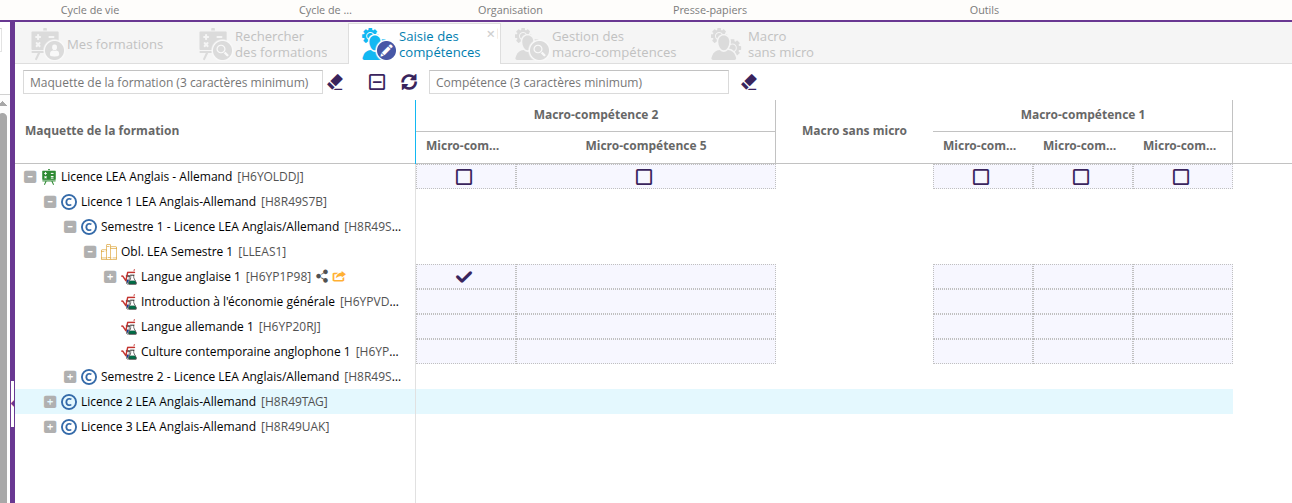Collapse Semestre 1 - Licence LEA node
1292x503 pixels.
[70, 227]
